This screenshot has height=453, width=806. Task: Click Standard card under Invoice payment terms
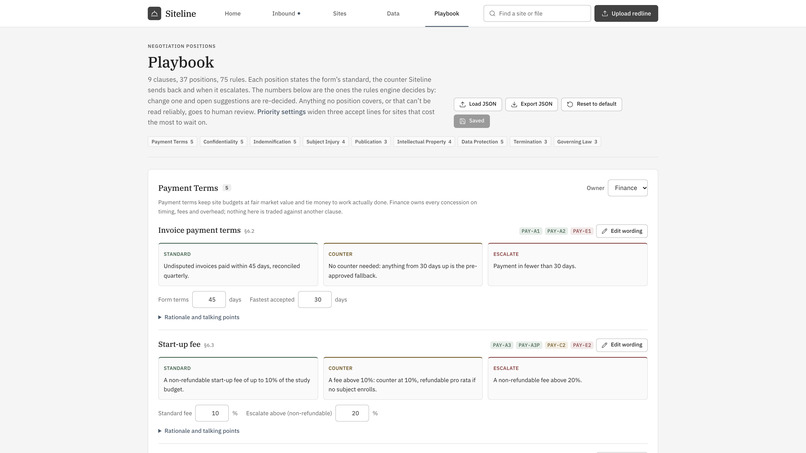coord(238,264)
